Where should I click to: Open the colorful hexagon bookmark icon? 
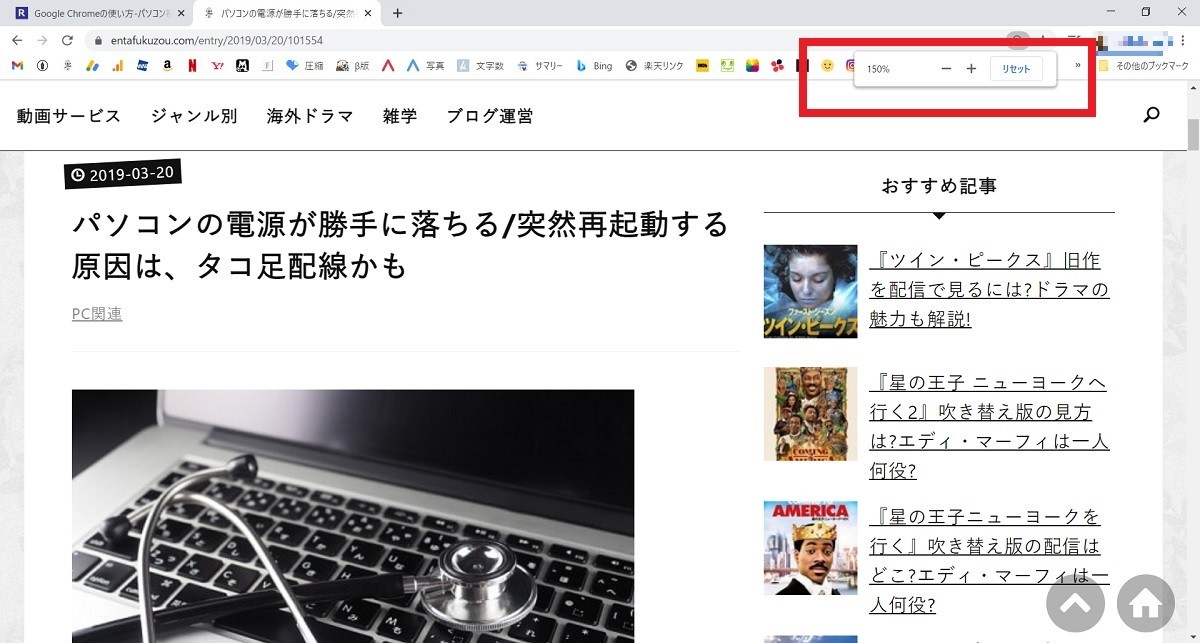[752, 66]
